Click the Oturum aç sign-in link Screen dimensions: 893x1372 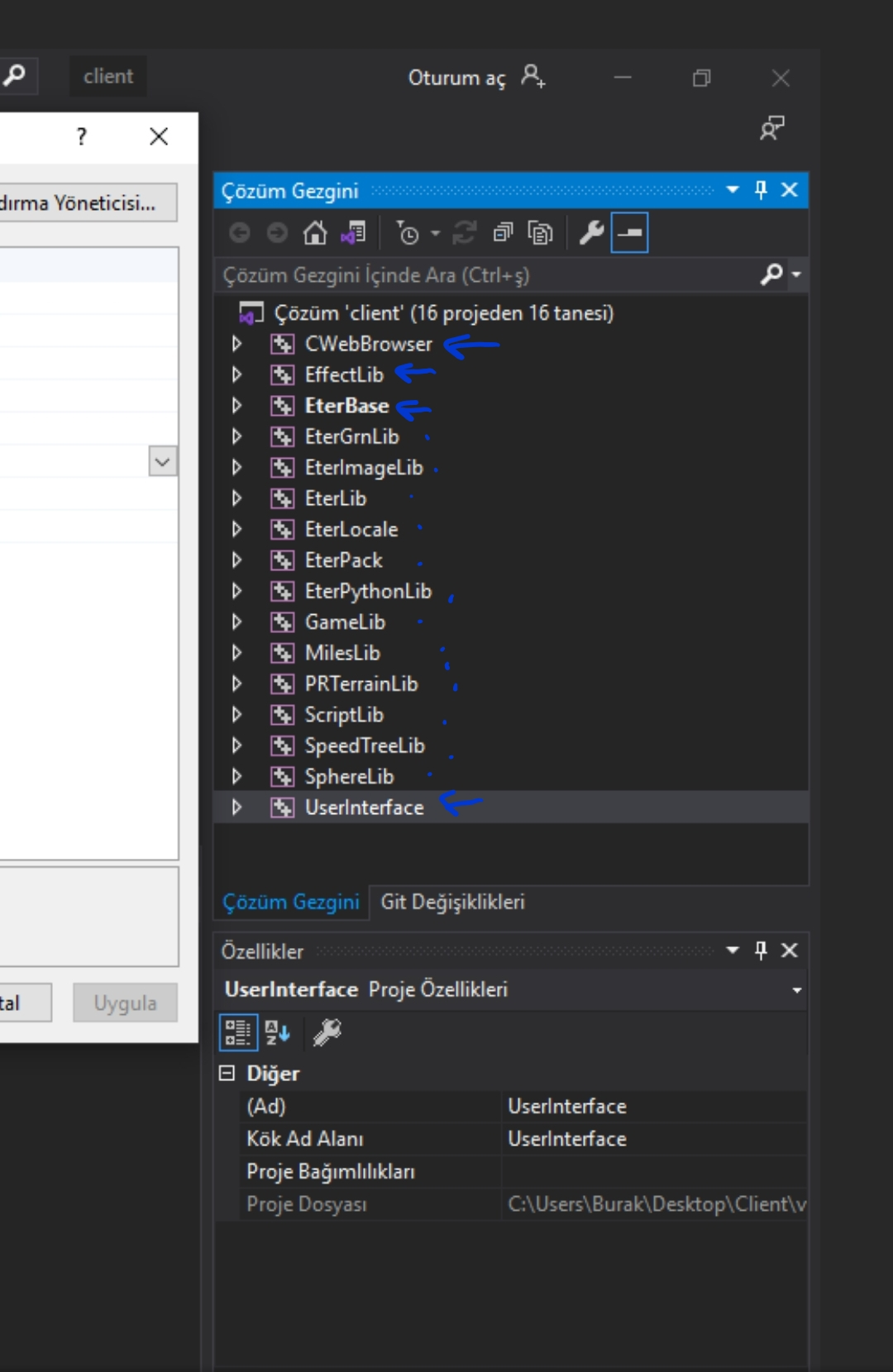coord(456,78)
